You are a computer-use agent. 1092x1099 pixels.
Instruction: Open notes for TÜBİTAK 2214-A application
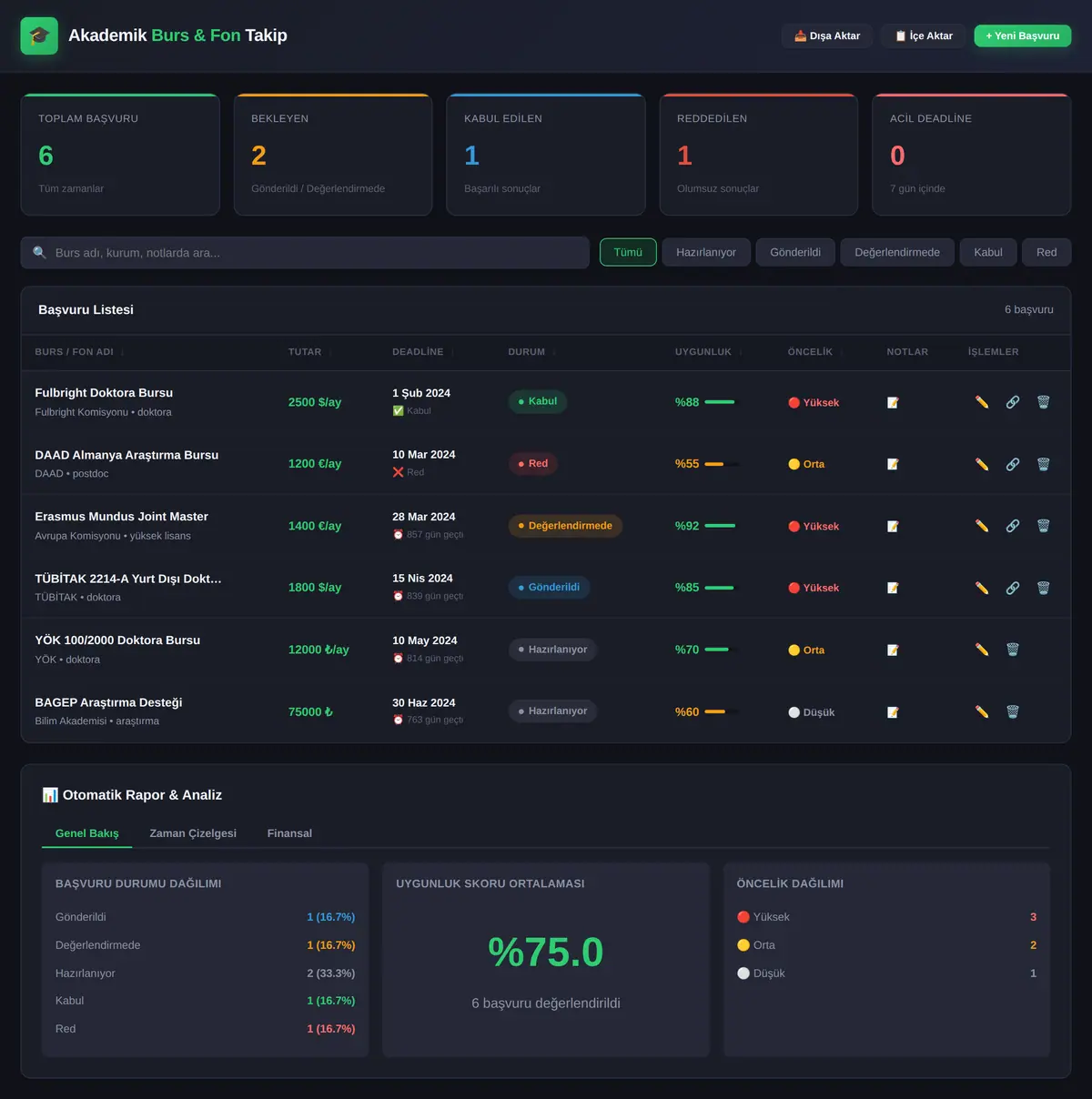[893, 588]
